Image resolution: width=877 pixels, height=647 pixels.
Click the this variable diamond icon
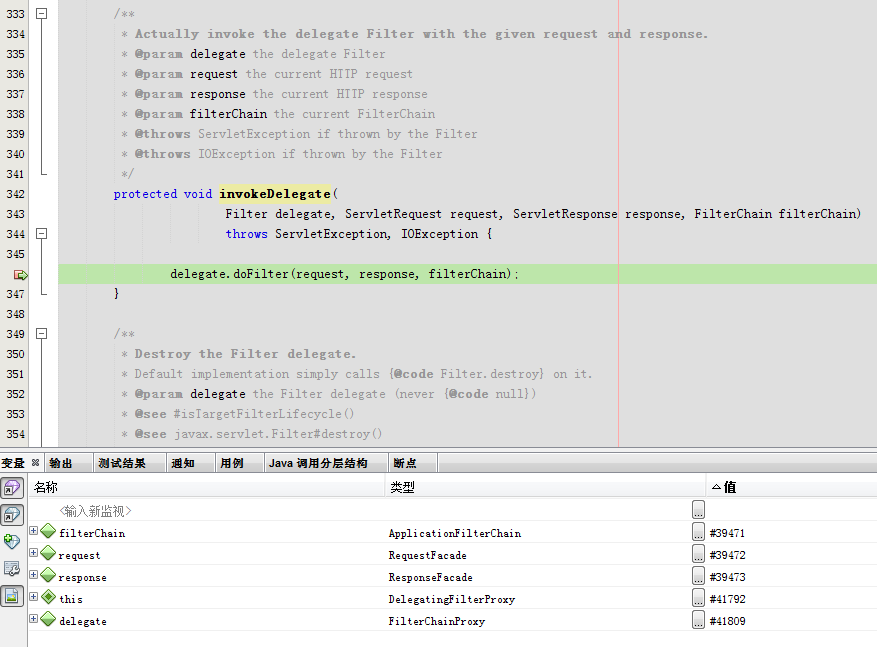[48, 597]
